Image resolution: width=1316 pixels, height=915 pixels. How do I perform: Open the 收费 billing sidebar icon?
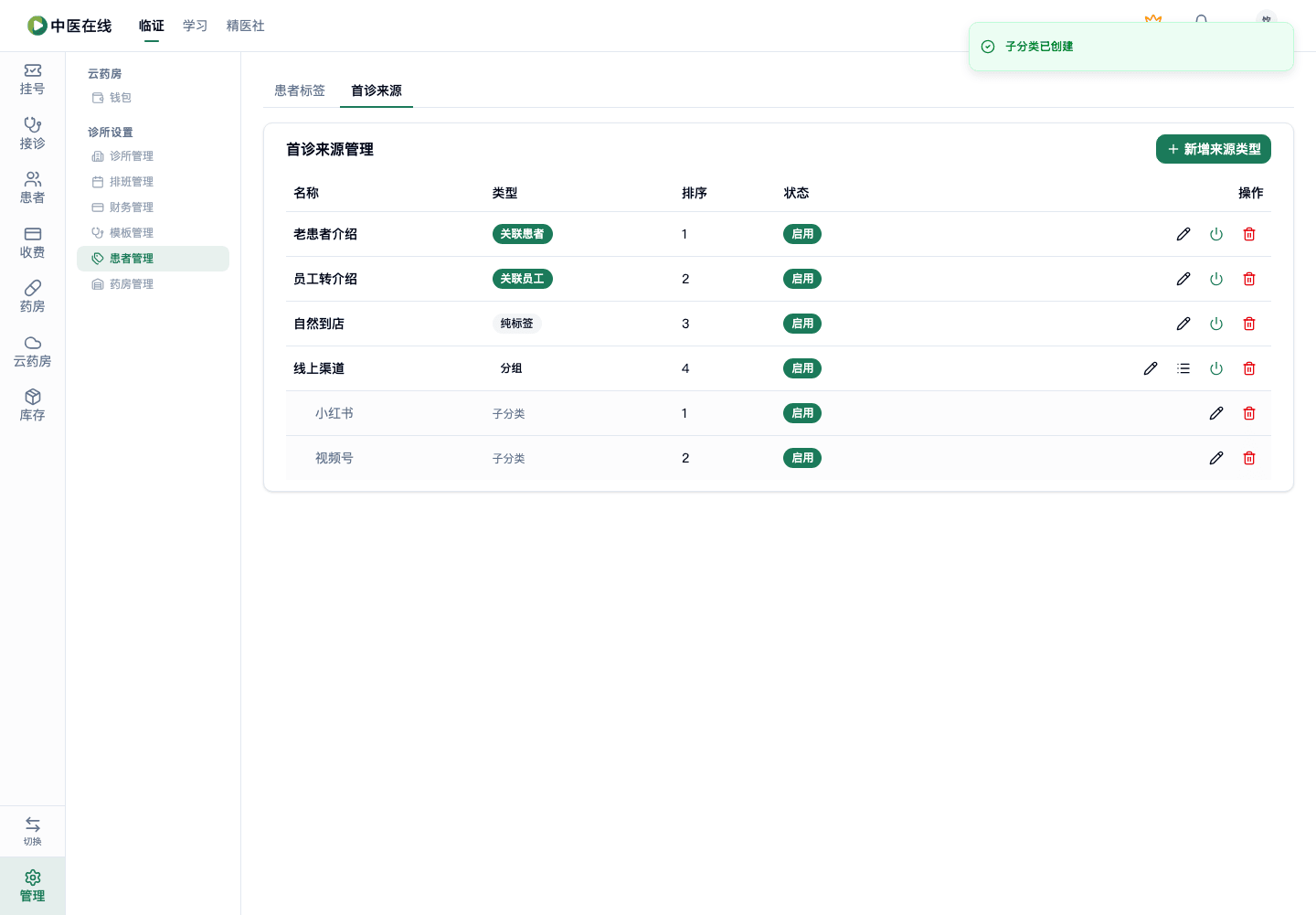32,243
